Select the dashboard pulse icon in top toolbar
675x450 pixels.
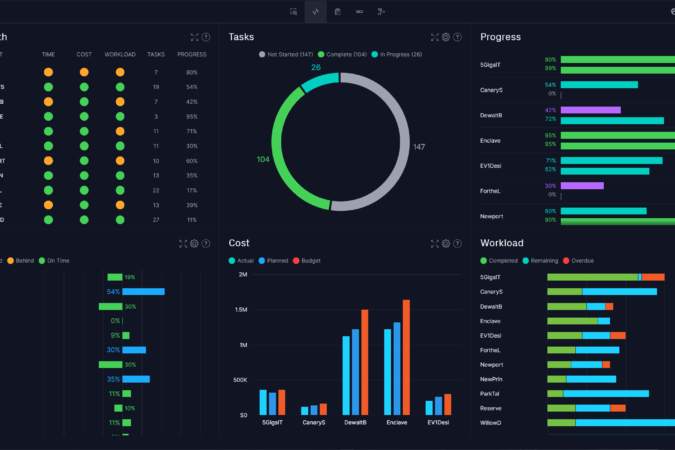[316, 12]
